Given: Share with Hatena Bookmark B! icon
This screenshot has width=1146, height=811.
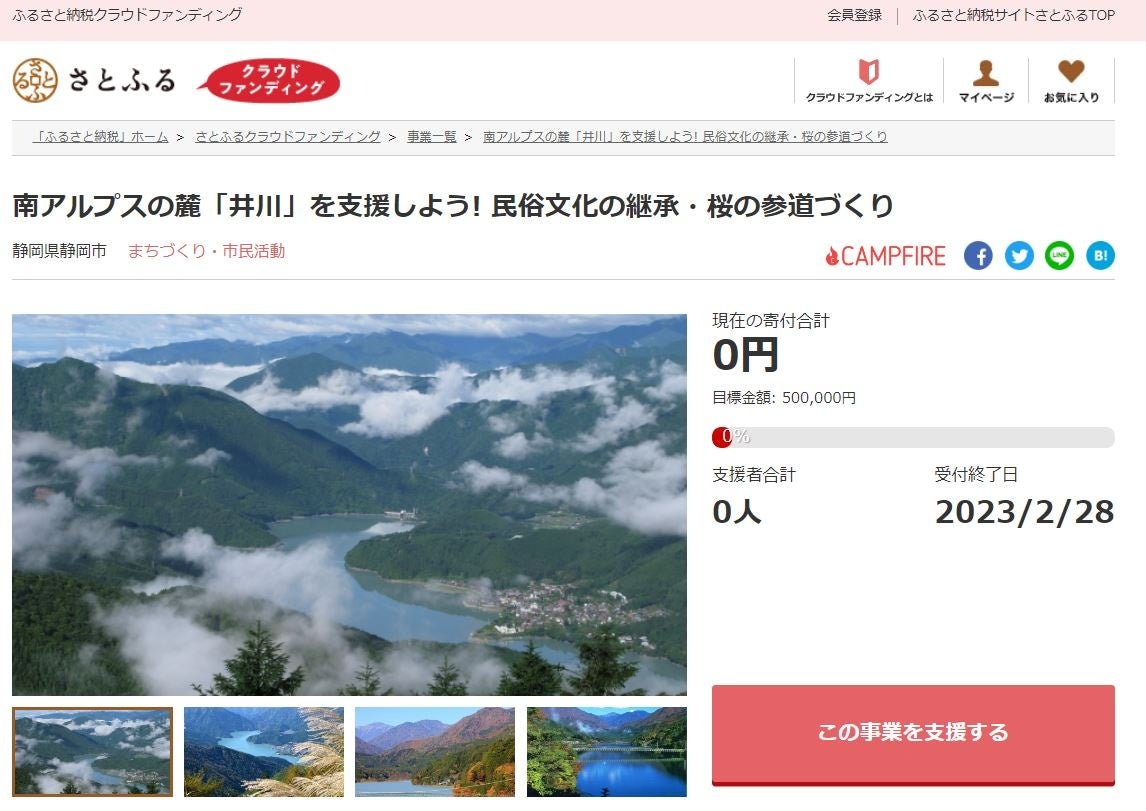Looking at the screenshot, I should tap(1100, 256).
